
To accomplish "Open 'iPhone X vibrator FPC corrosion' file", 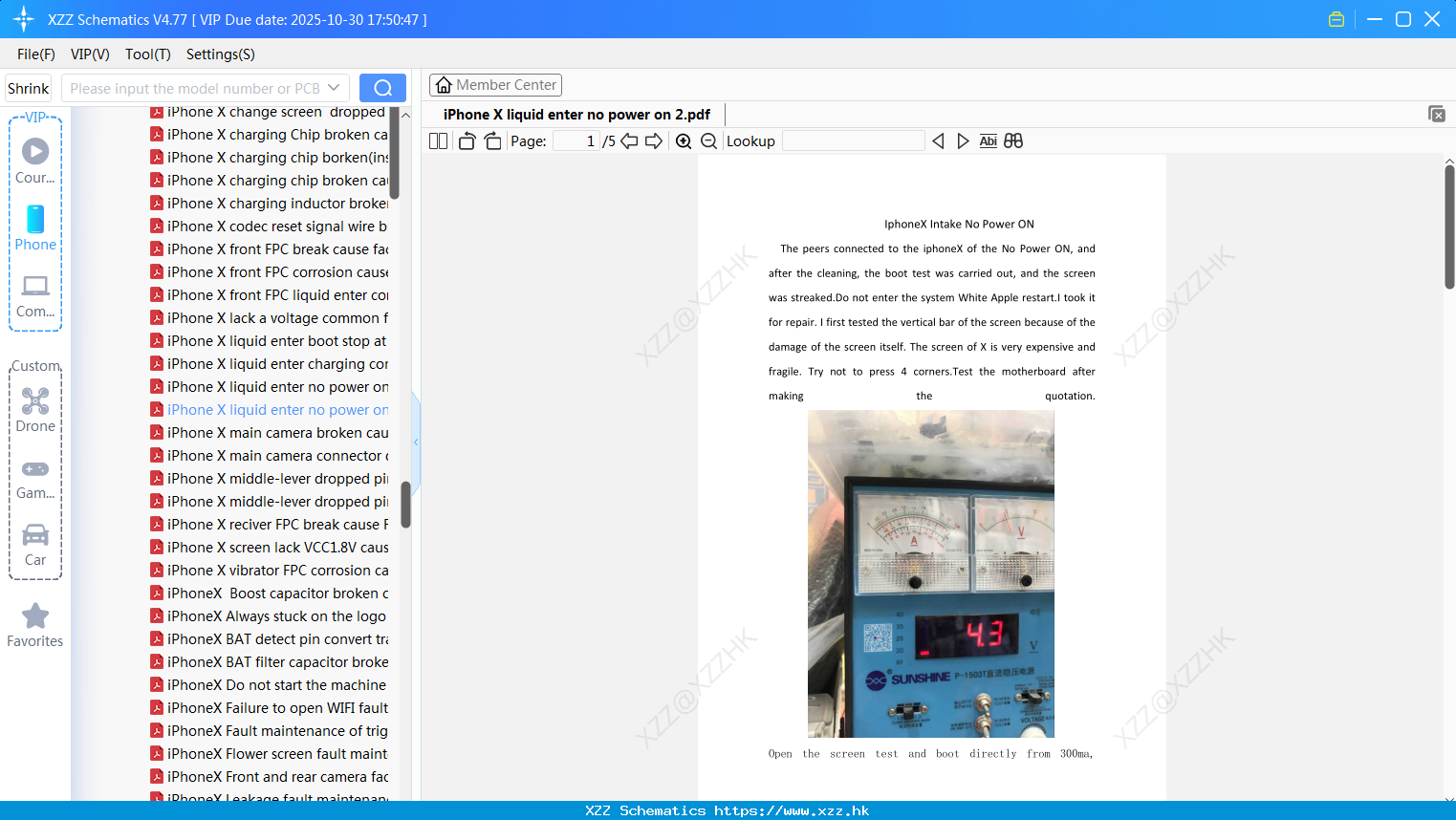I will 268,571.
